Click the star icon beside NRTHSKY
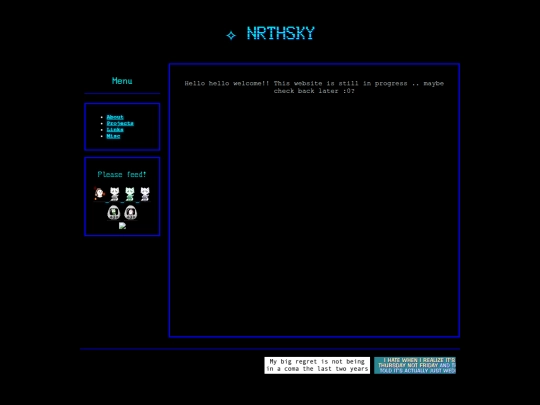 [231, 35]
